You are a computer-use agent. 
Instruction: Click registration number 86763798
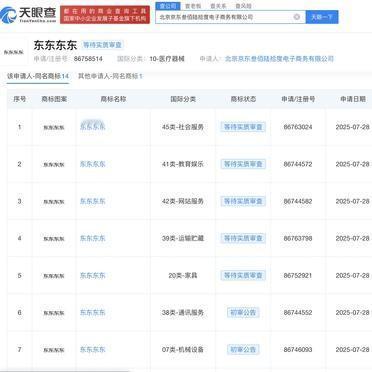pos(298,238)
